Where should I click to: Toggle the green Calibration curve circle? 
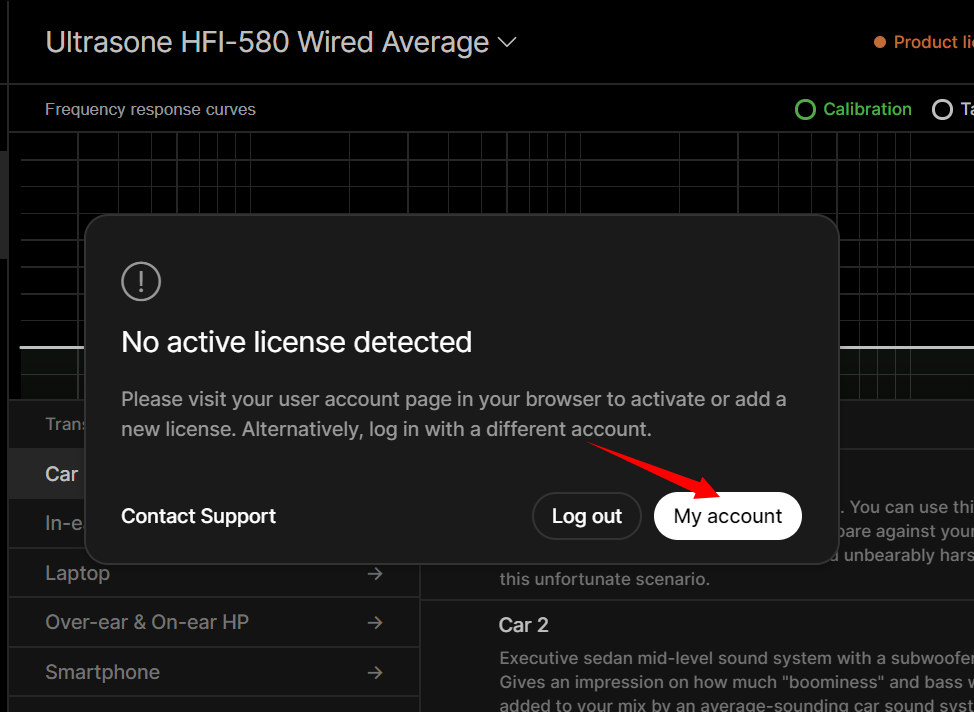tap(805, 110)
